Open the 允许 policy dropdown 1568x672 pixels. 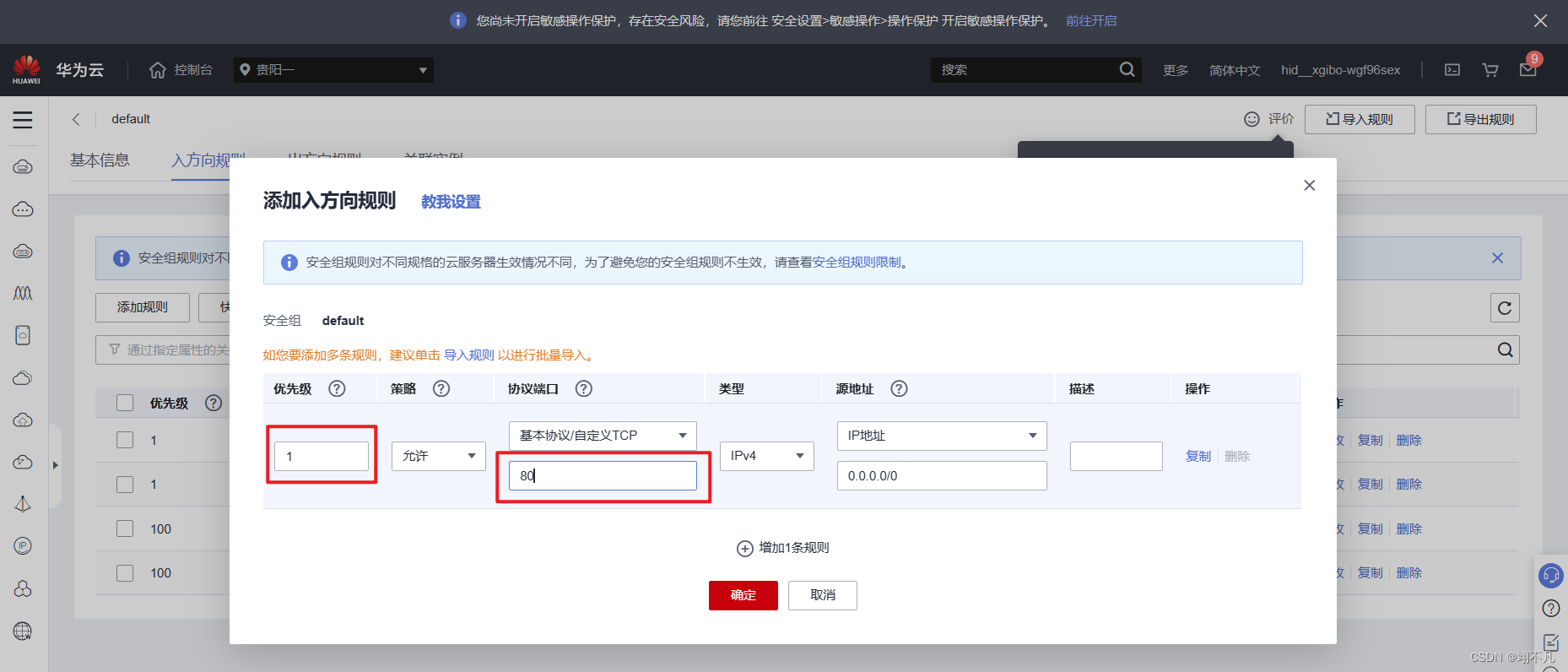[439, 456]
